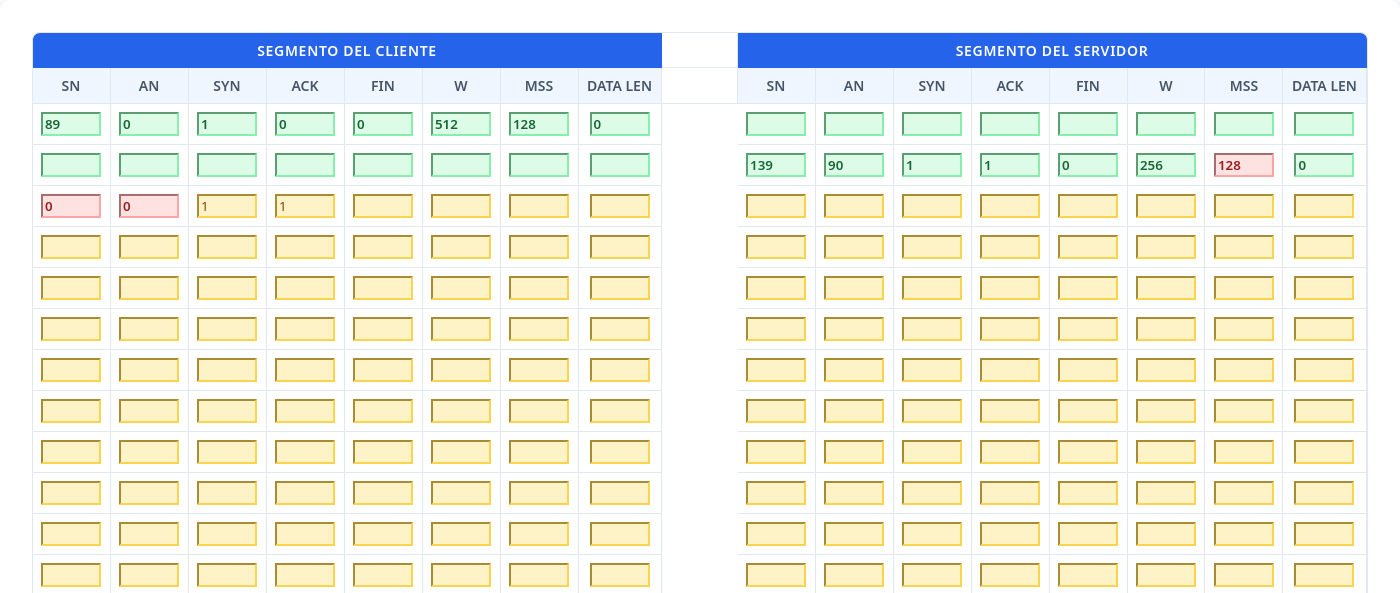Focus the red client SN field containing 0
This screenshot has width=1400, height=593.
click(x=71, y=206)
